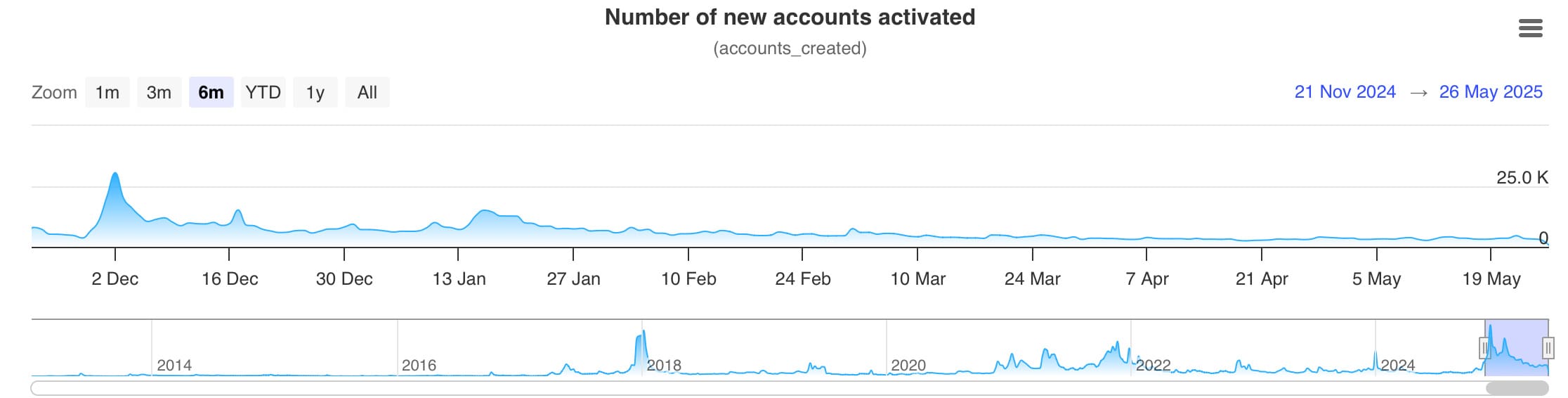The height and width of the screenshot is (398, 1568).
Task: Open the chart context hamburger menu
Action: (x=1530, y=28)
